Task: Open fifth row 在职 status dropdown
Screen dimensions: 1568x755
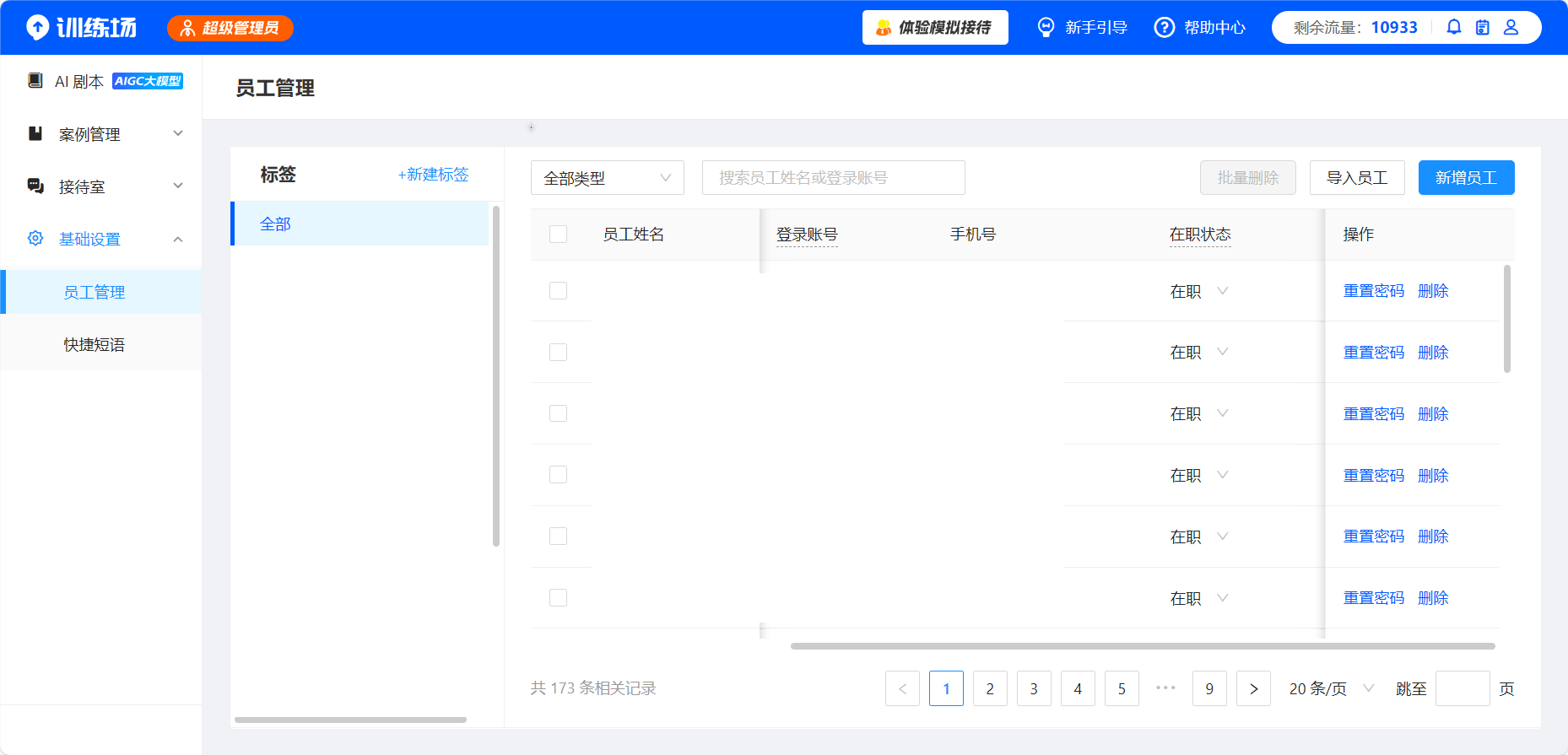Action: 1199,537
